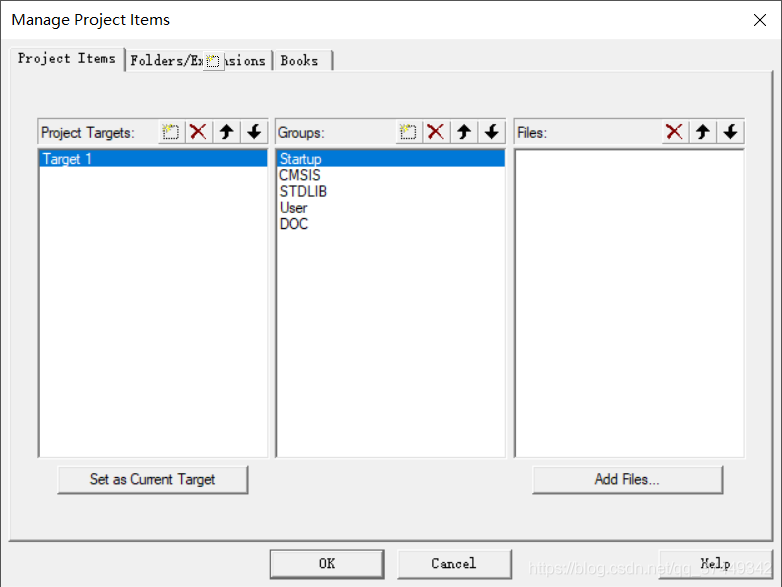Add a new group with New icon
The height and width of the screenshot is (587, 782).
coord(408,132)
